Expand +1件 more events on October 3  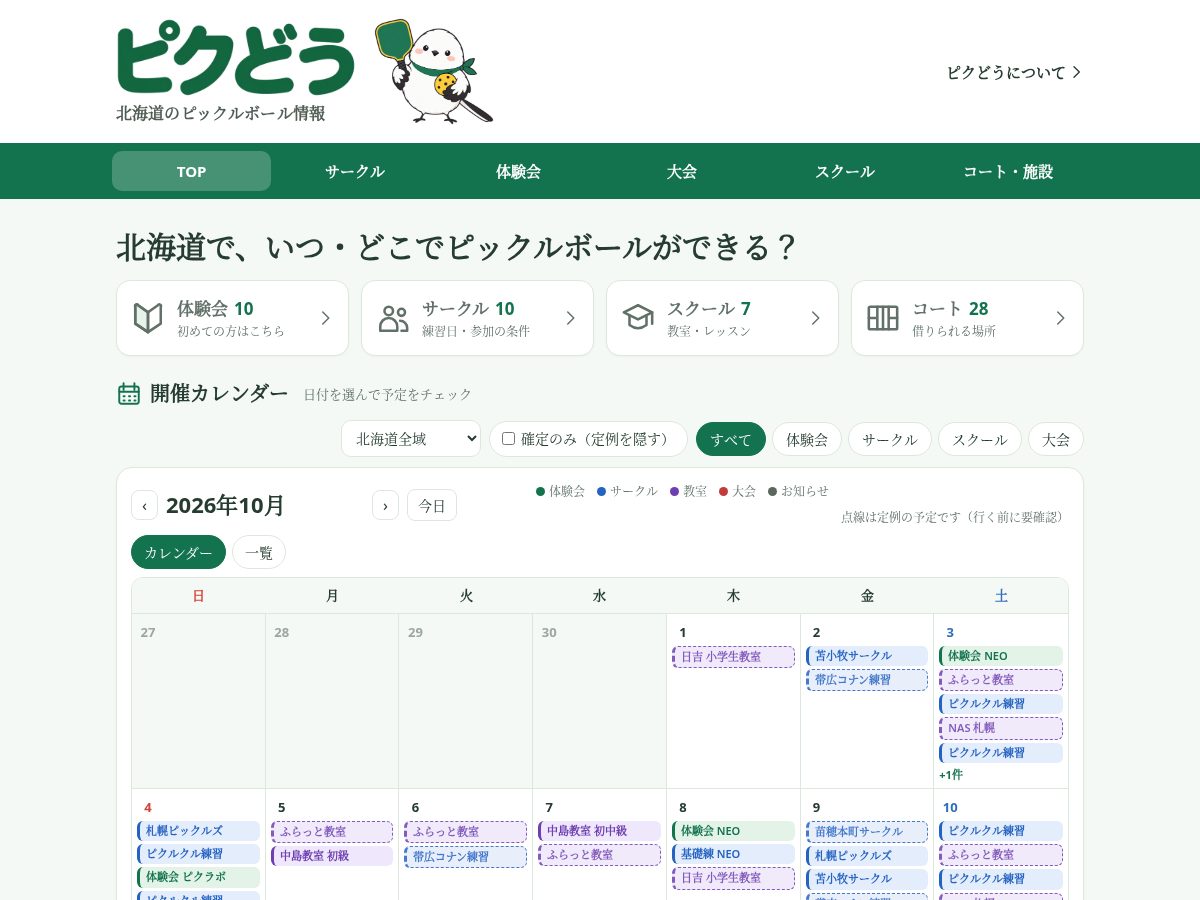(x=951, y=775)
